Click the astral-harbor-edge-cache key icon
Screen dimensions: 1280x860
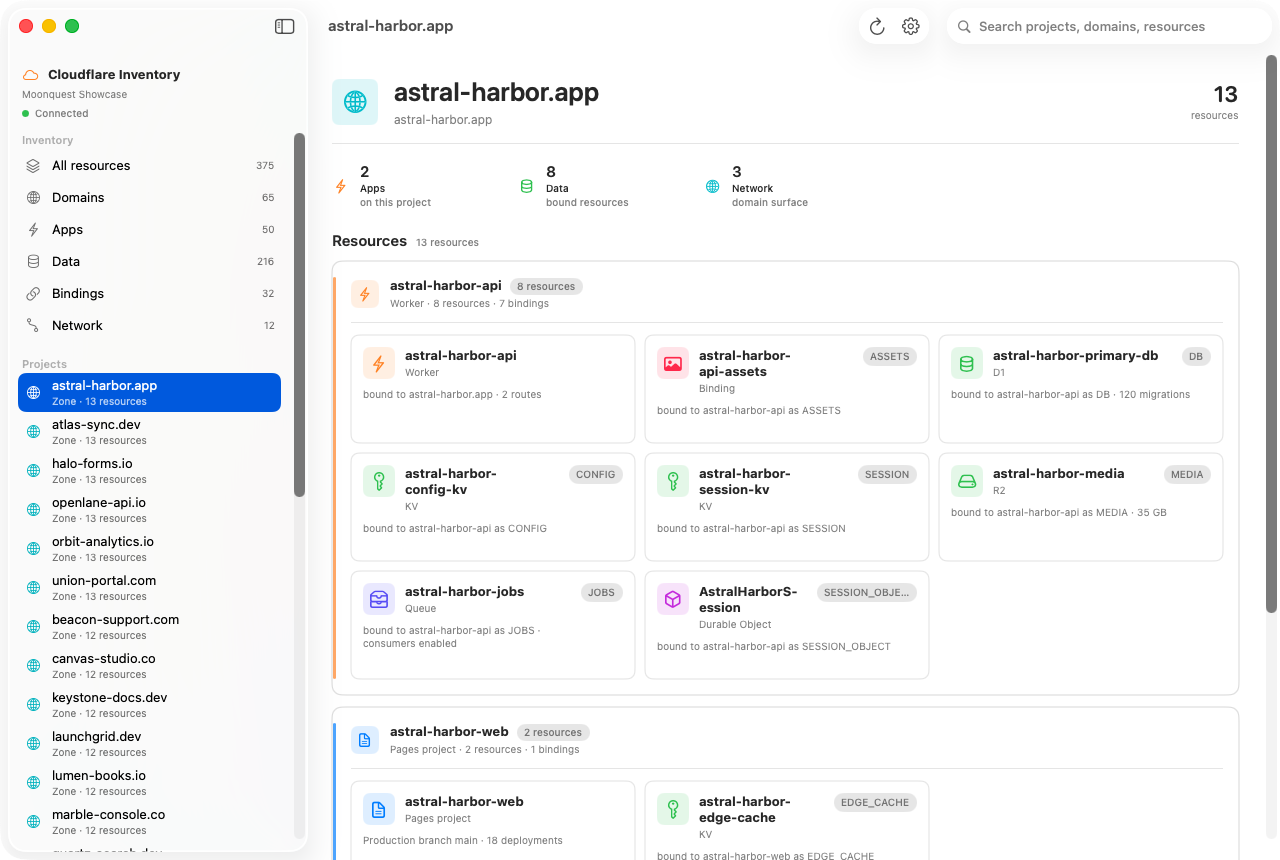click(x=673, y=810)
